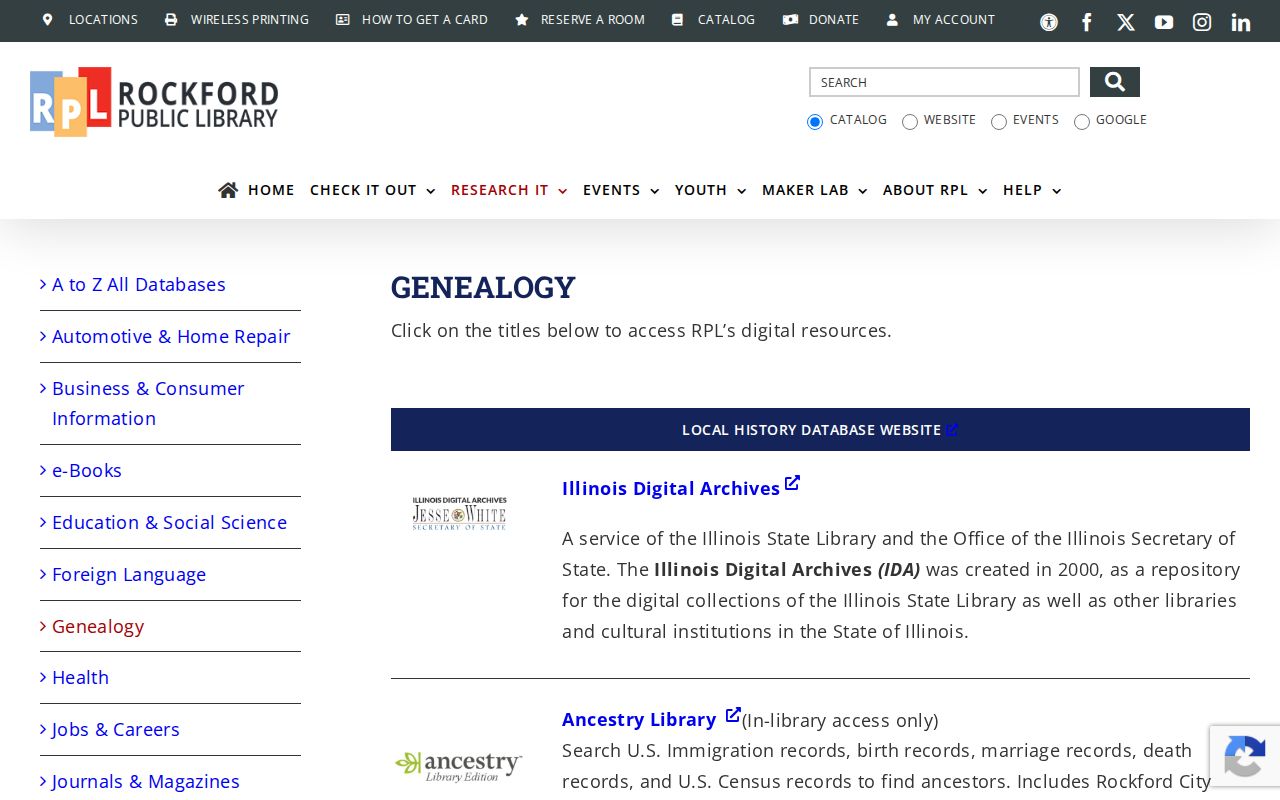Select the Events search radio button
The image size is (1280, 800).
[x=999, y=122]
